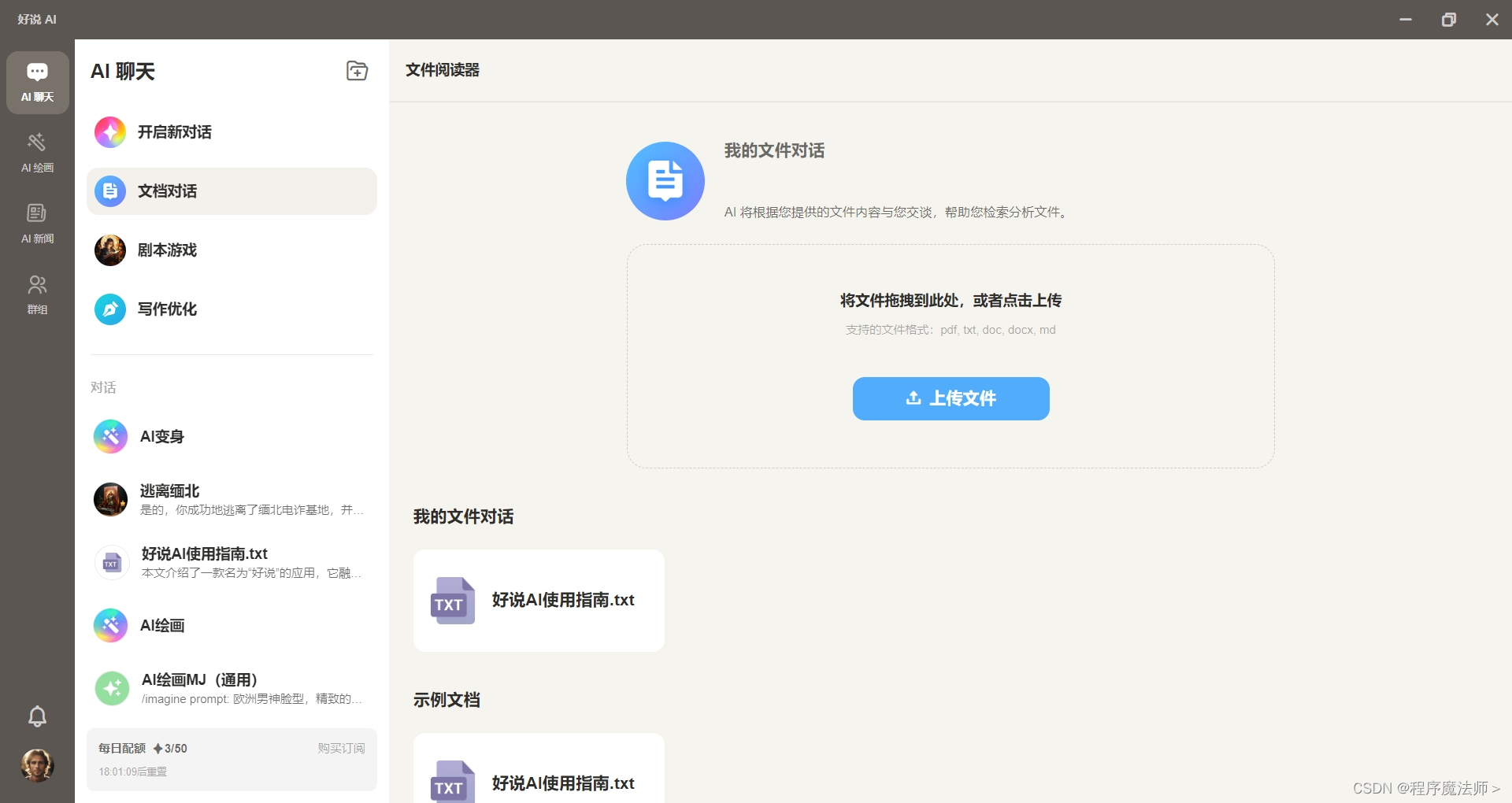Open AI 新闻 section

point(37,224)
